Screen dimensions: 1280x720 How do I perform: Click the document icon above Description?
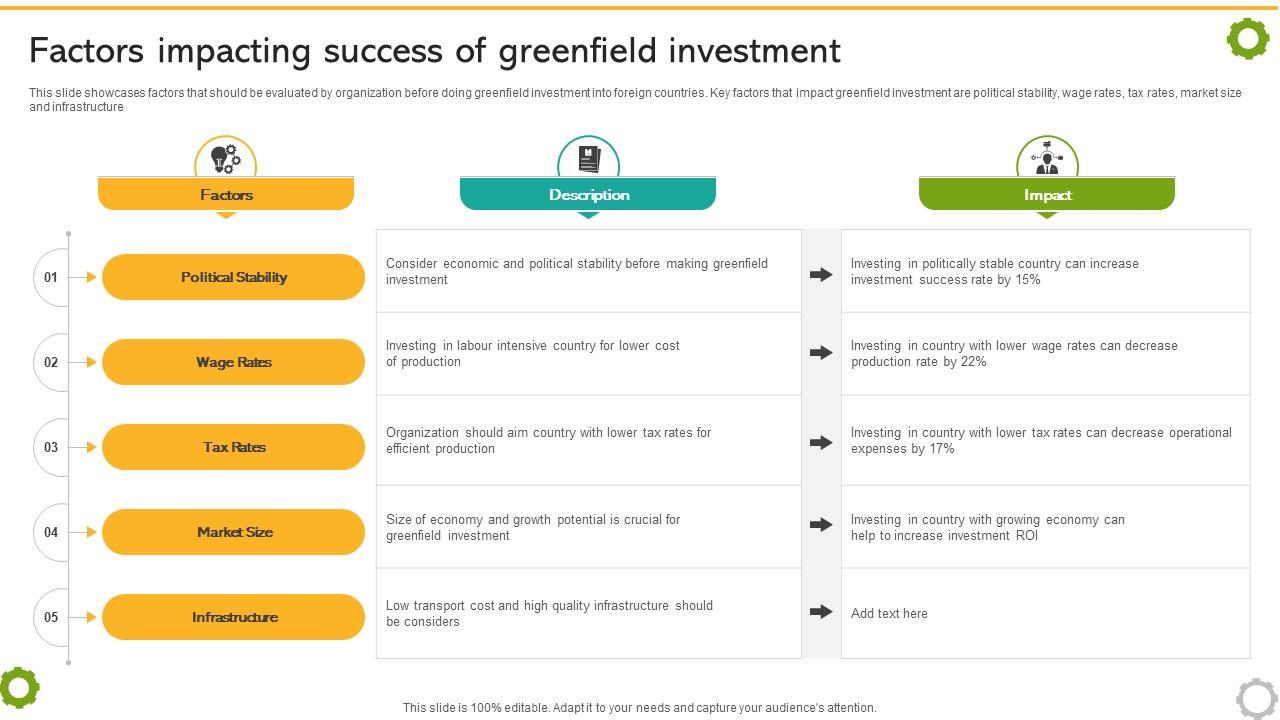(588, 158)
